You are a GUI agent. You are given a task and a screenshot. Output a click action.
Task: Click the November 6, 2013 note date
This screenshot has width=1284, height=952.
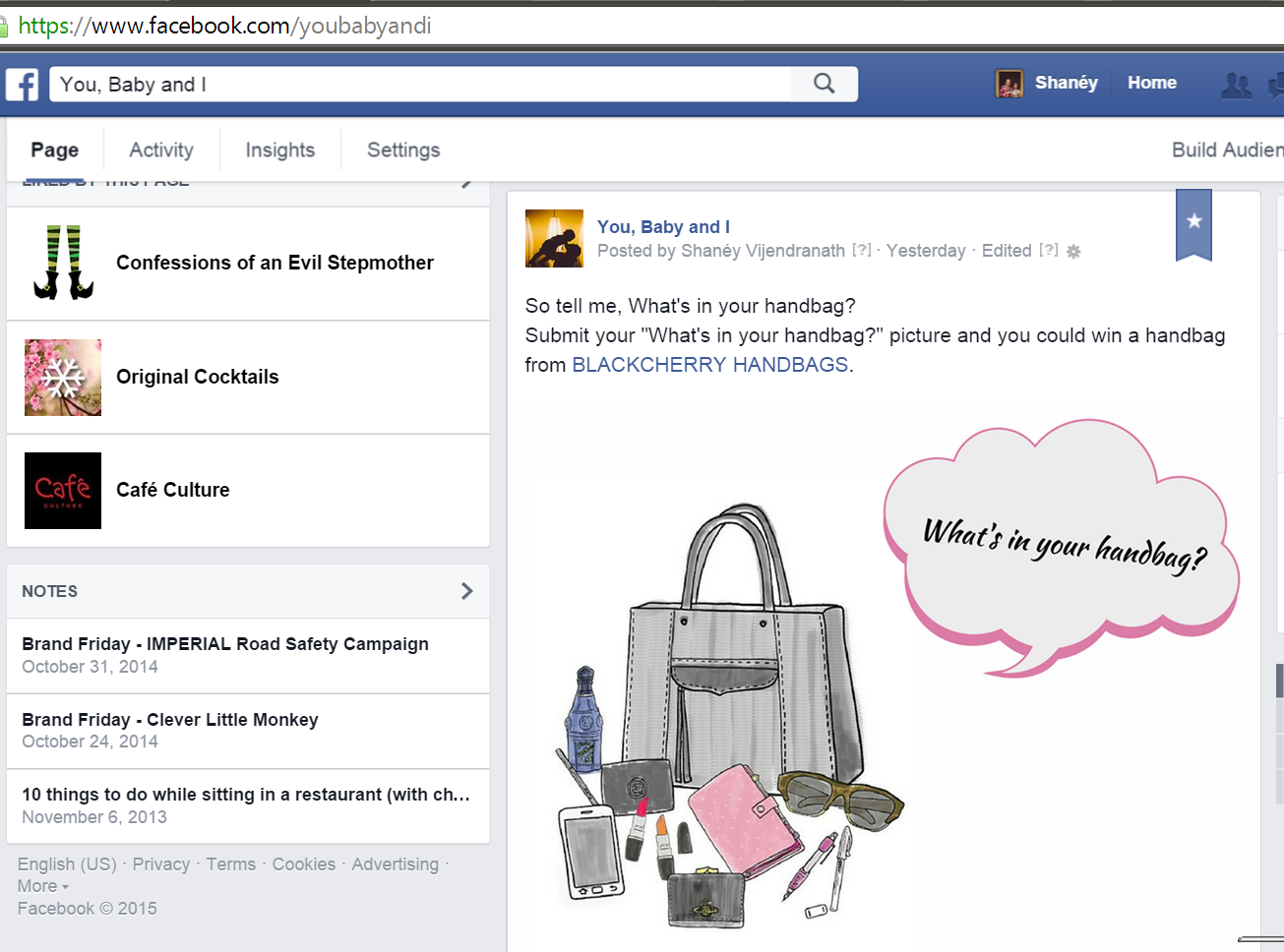(94, 817)
